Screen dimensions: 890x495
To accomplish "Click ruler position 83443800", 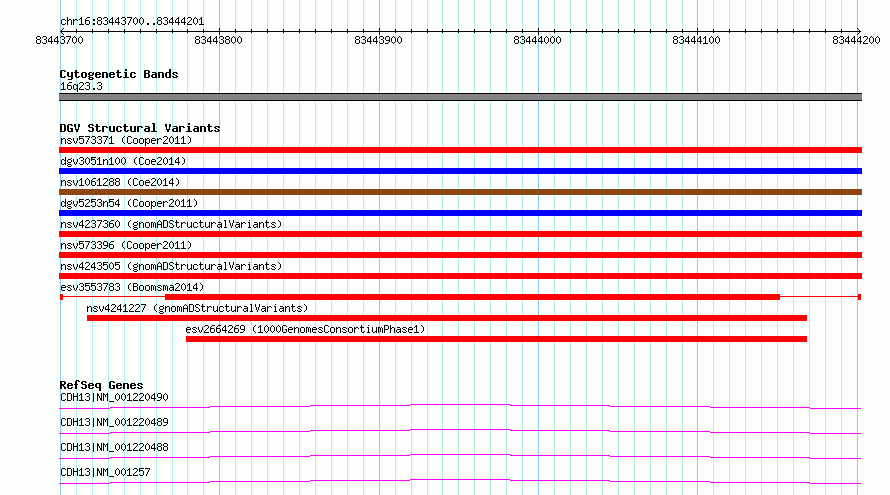I will 218,40.
